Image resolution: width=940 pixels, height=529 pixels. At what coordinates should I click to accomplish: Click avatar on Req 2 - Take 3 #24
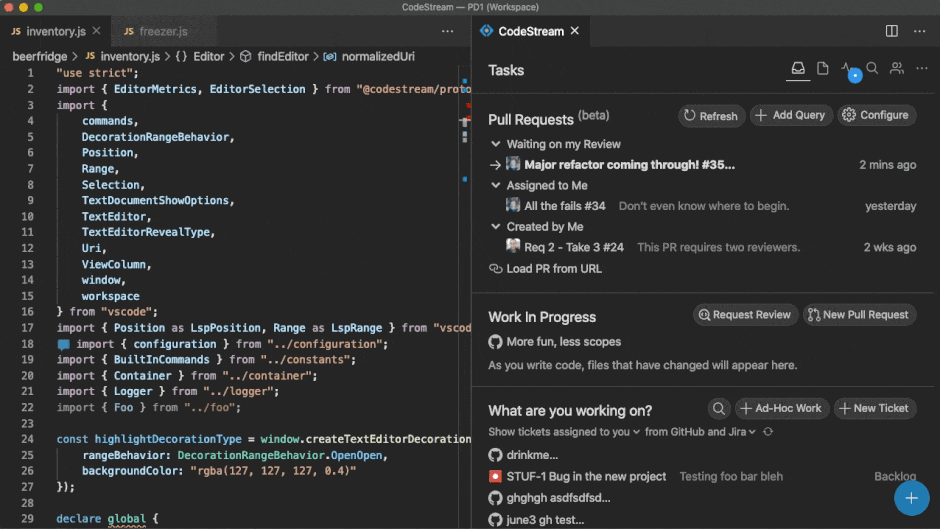coord(513,246)
